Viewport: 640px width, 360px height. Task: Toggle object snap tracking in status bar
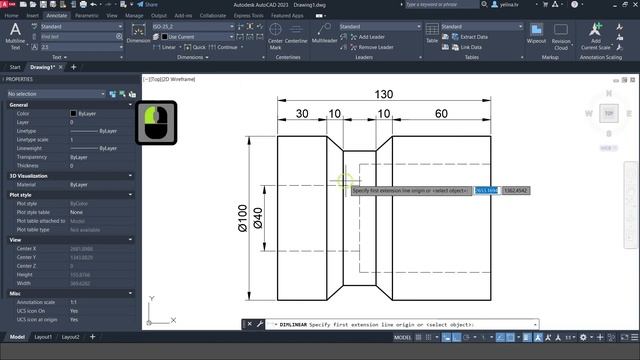pyautogui.click(x=500, y=337)
